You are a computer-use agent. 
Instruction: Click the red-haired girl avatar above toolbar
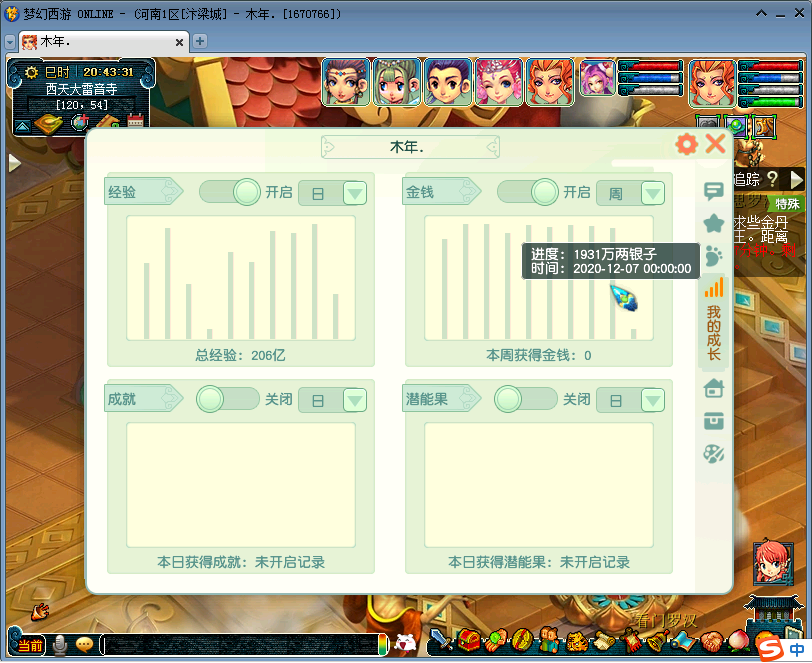(x=773, y=564)
